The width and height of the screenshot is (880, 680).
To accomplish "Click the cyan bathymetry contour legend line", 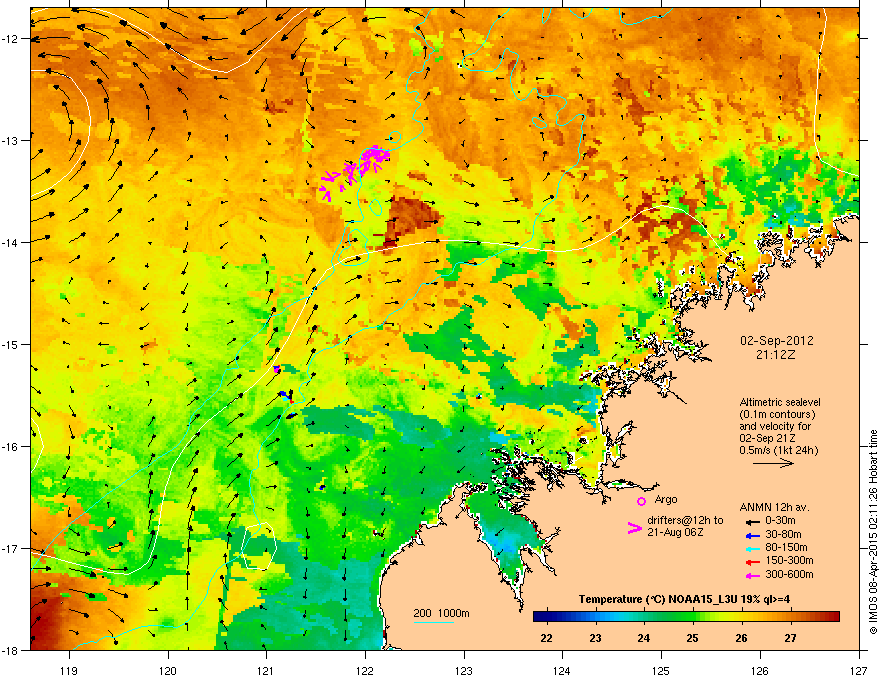I will point(434,622).
